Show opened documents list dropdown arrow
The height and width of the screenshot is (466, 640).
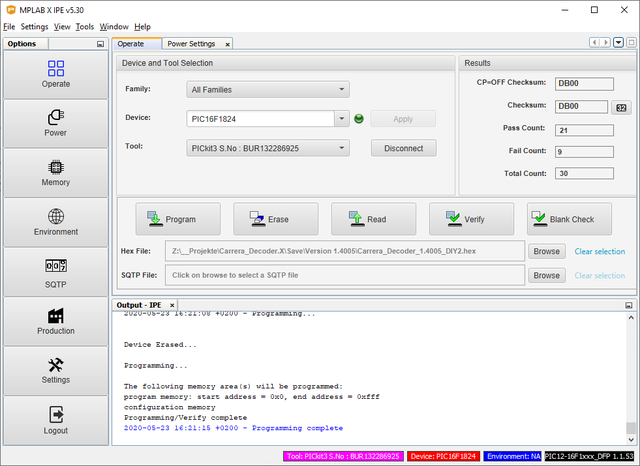point(618,42)
